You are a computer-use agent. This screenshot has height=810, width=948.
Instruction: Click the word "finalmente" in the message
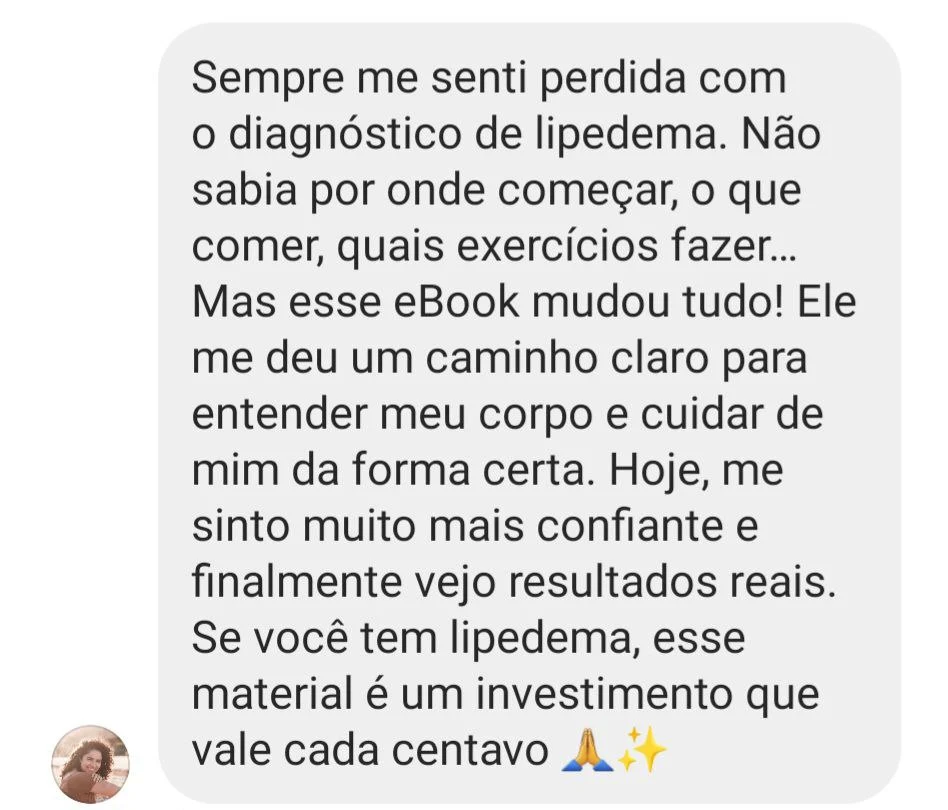coord(297,582)
